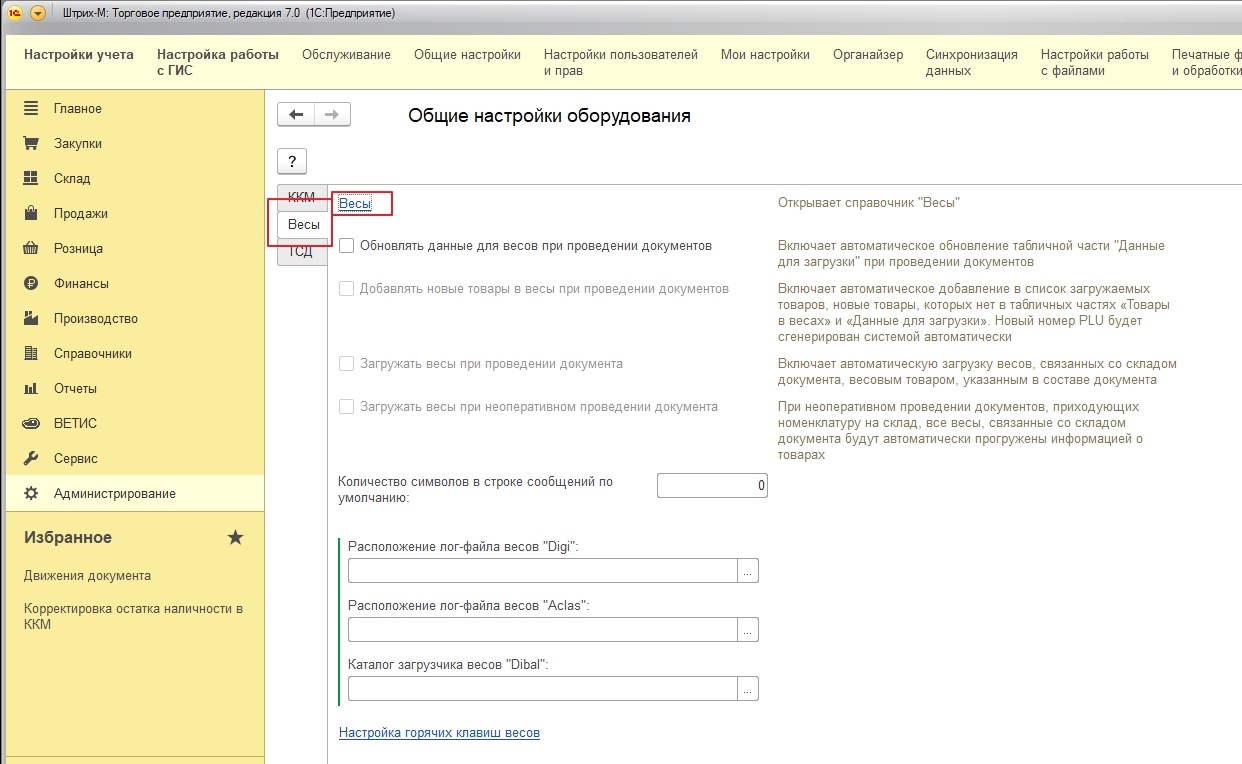Click the Сервис wrench icon

point(31,458)
